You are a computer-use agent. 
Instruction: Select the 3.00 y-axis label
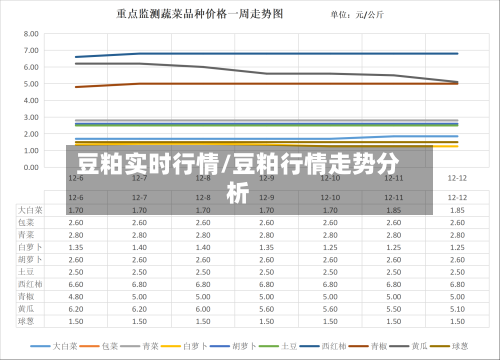click(x=31, y=117)
